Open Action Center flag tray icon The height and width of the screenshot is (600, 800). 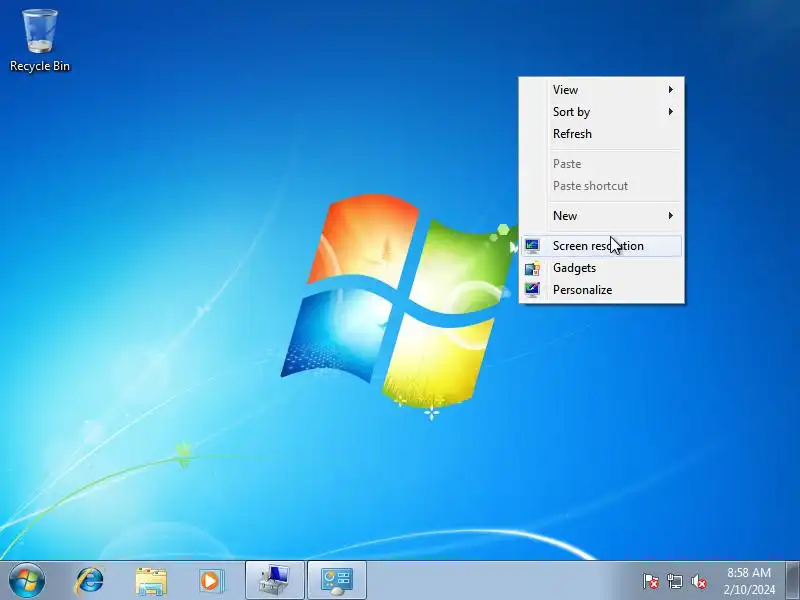point(650,581)
